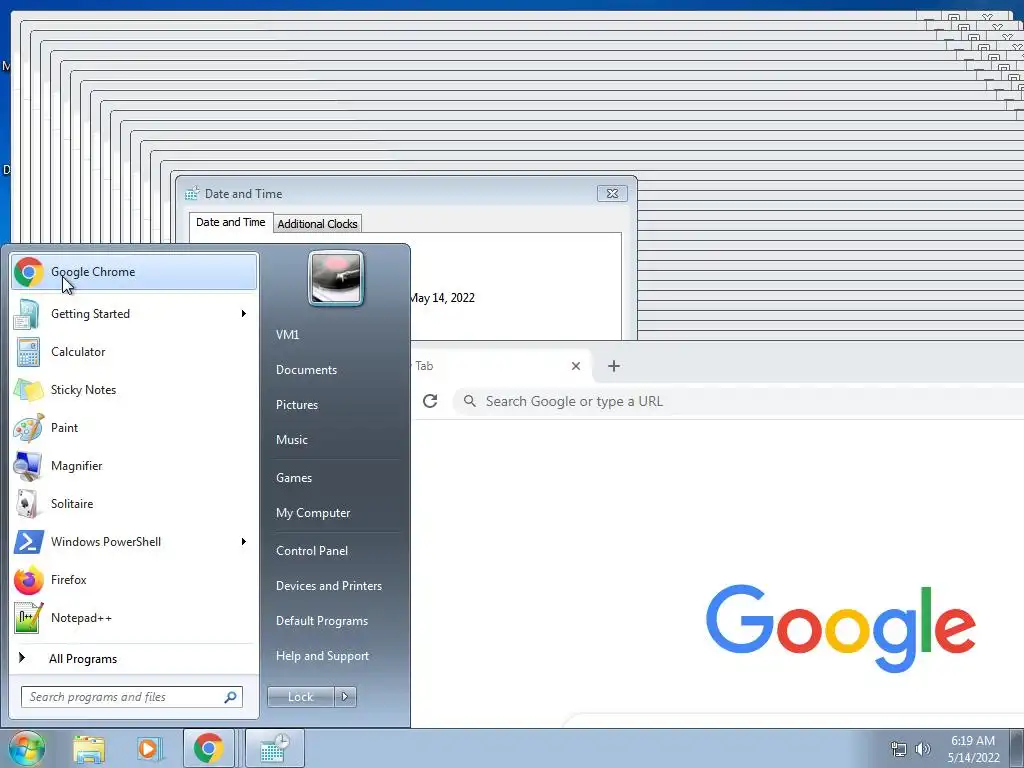Click the Lock button
Image resolution: width=1024 pixels, height=768 pixels.
click(300, 697)
